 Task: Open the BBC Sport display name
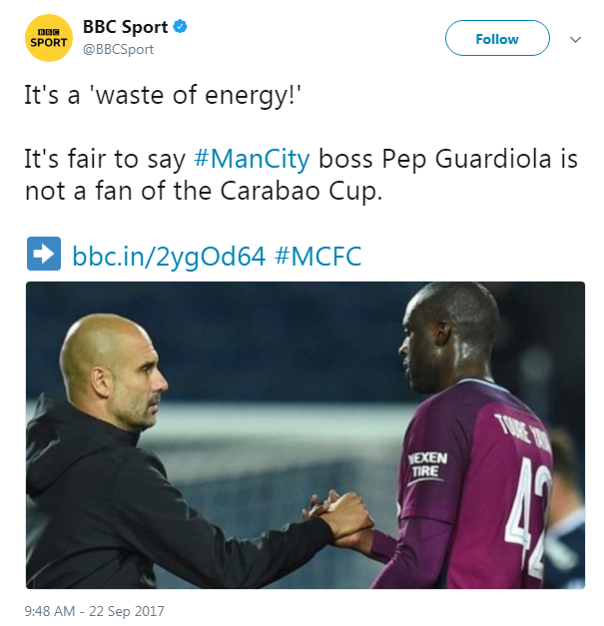(x=125, y=27)
